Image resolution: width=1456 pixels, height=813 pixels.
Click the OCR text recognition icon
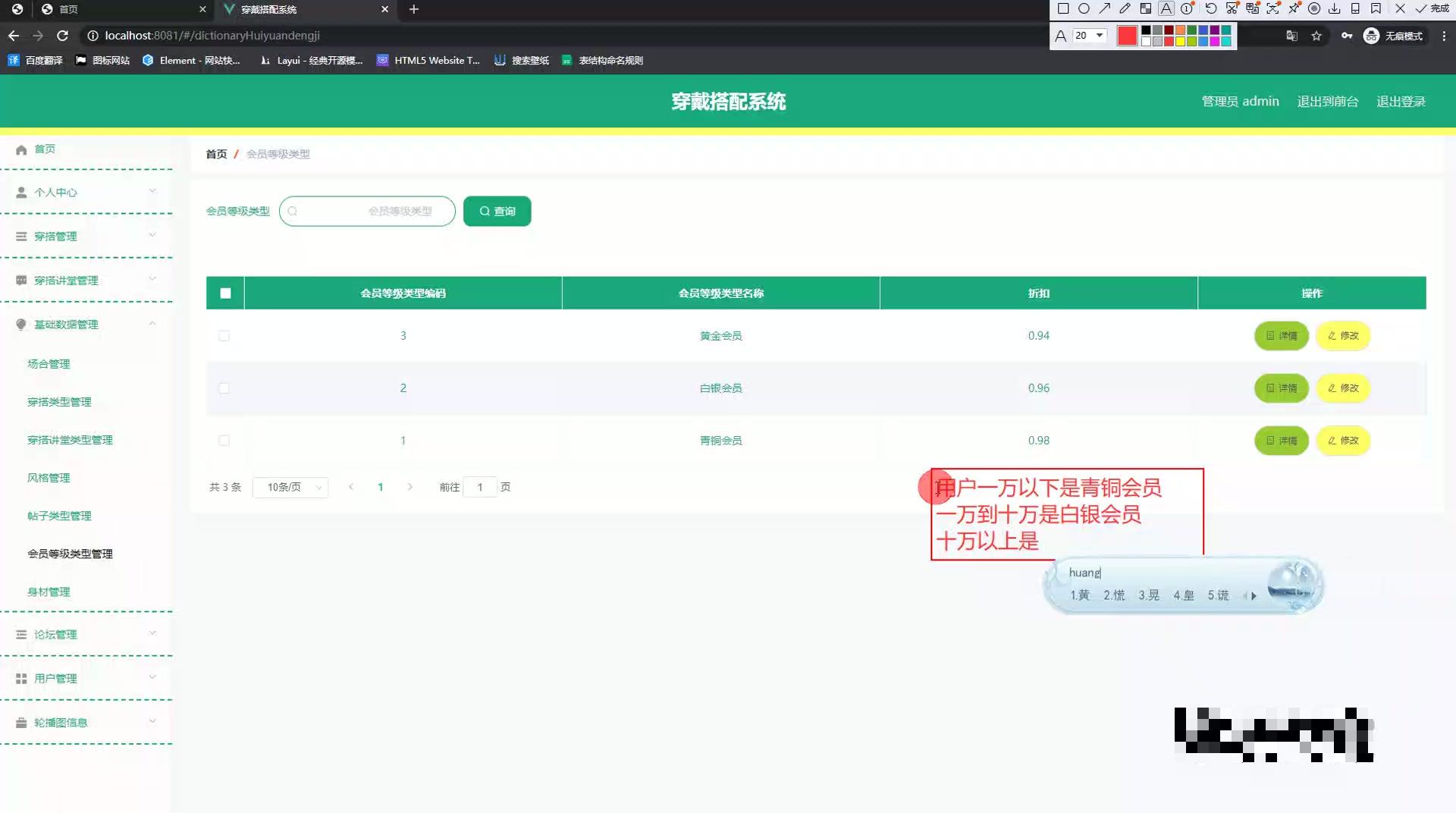tap(1273, 8)
